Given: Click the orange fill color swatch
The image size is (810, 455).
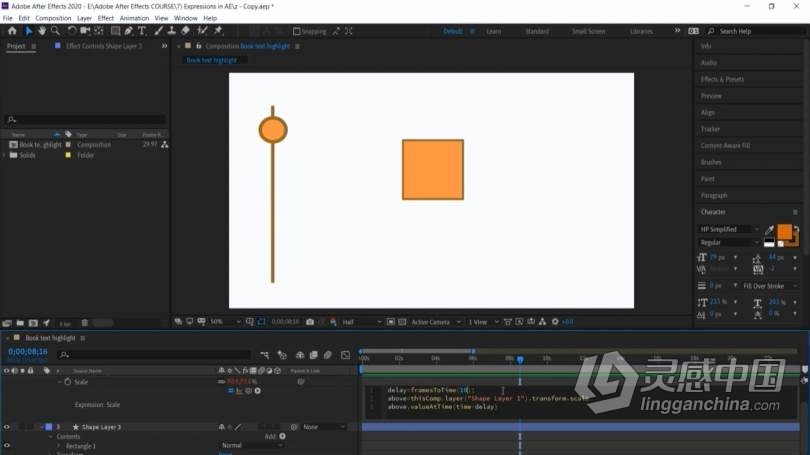Looking at the screenshot, I should 784,231.
